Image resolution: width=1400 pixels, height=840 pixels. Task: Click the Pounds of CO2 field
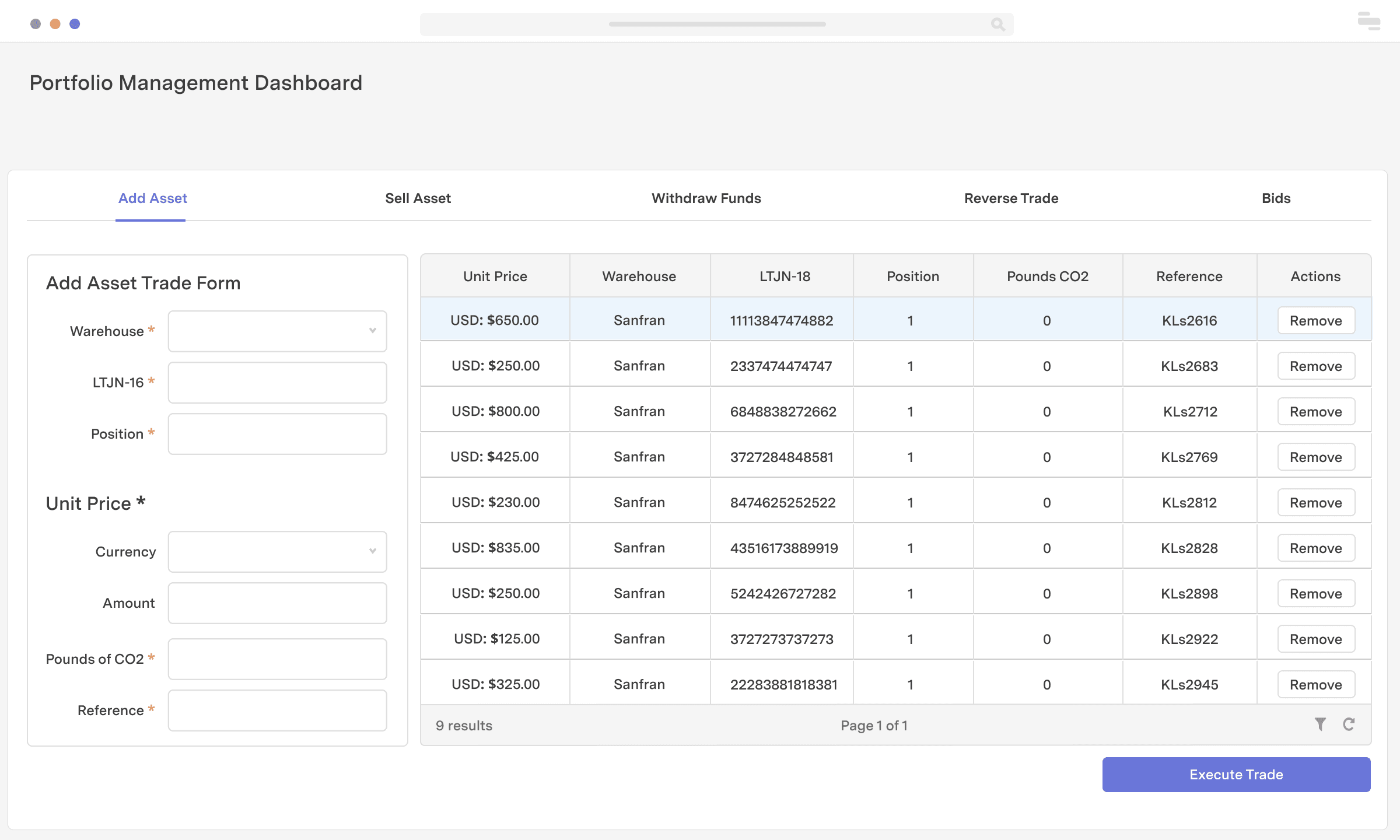tap(278, 659)
